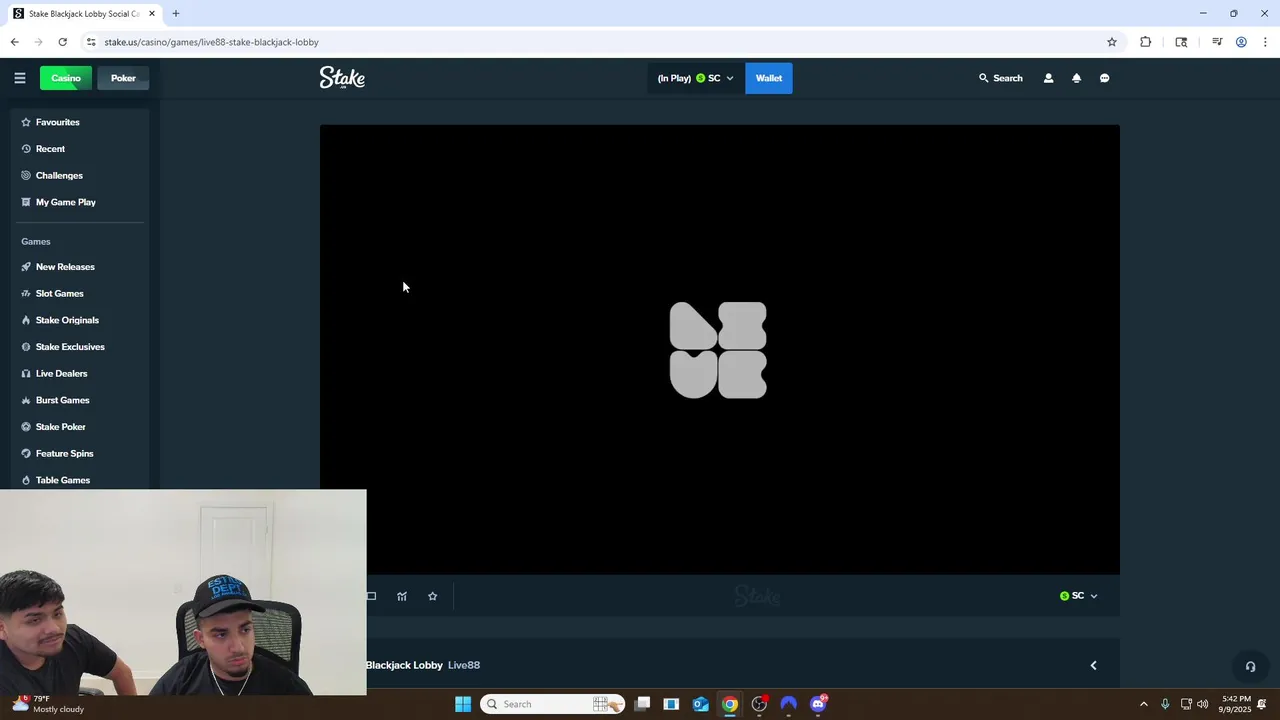Open Burst Games category
Image resolution: width=1280 pixels, height=720 pixels.
point(80,400)
